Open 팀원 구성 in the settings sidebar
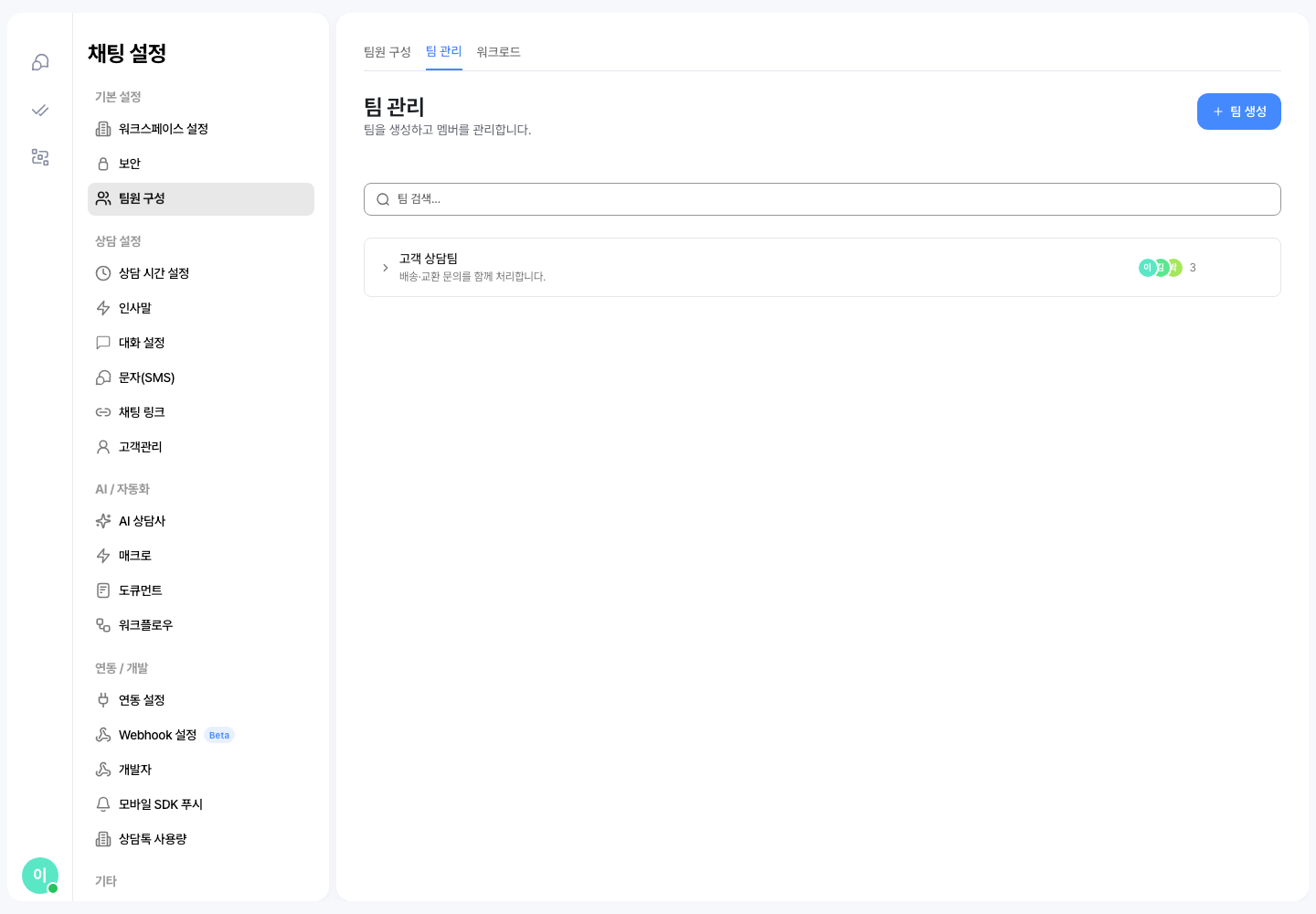 point(201,199)
